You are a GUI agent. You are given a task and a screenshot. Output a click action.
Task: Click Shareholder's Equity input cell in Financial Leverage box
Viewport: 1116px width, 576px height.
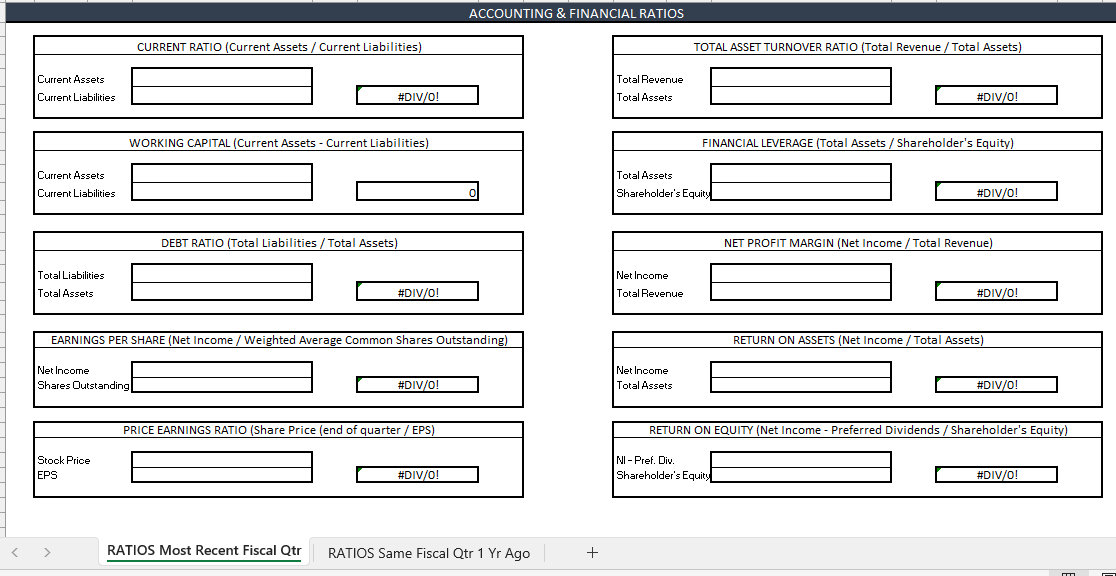[x=801, y=192]
